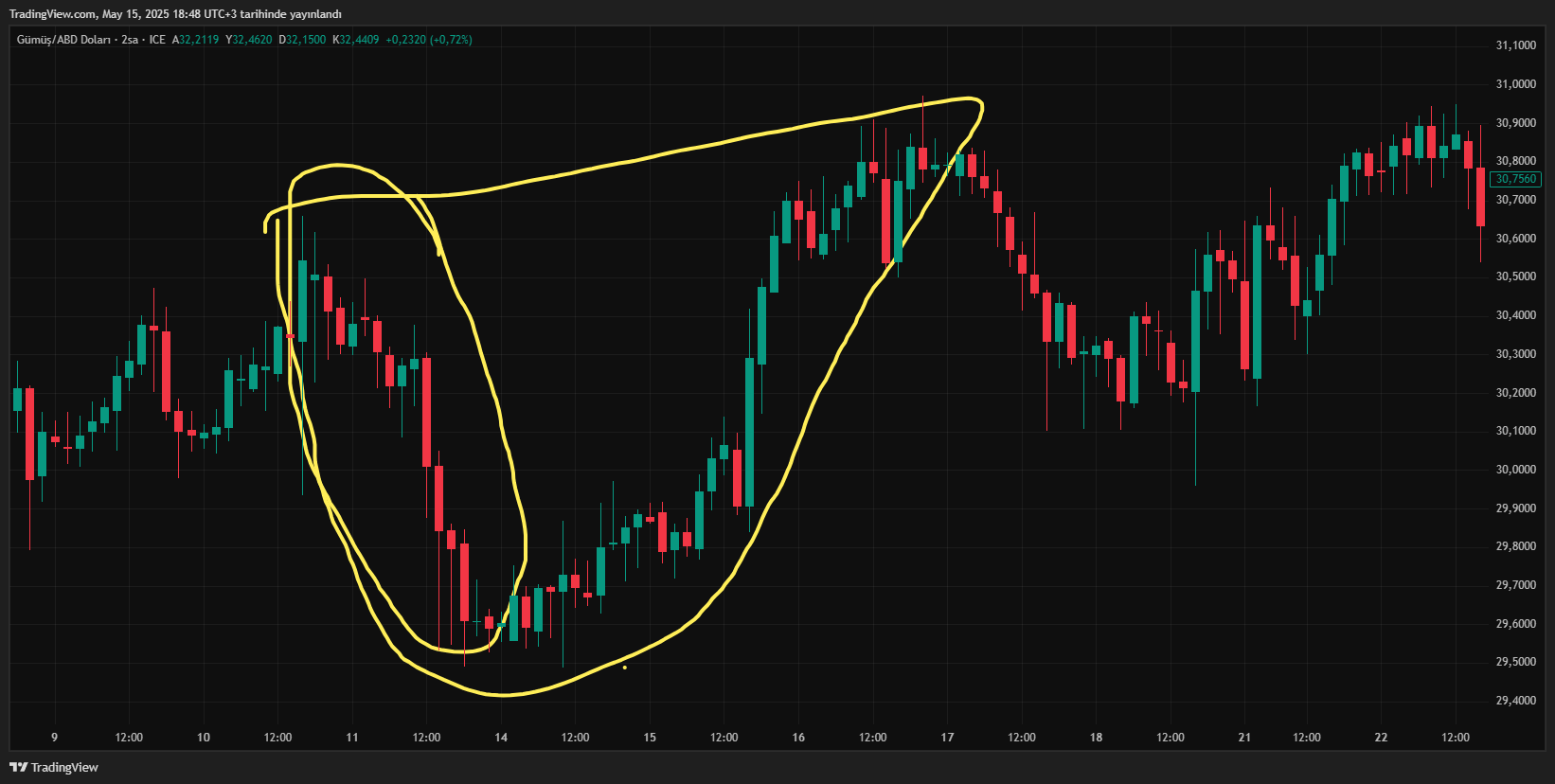
Task: Click date label 16 on time axis
Action: pyautogui.click(x=798, y=738)
